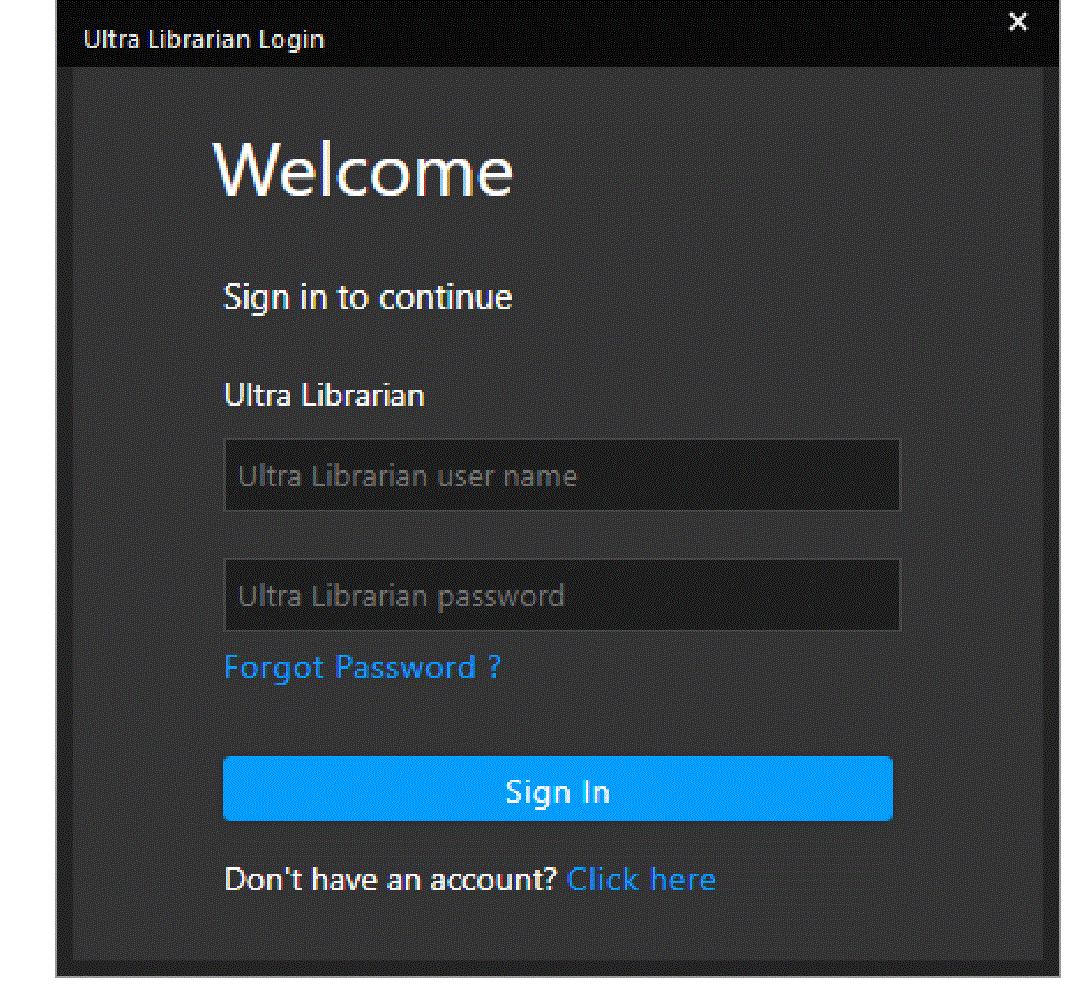Screen dimensions: 1086x1000
Task: Click the Ultra Librarian Login title text
Action: pos(204,39)
